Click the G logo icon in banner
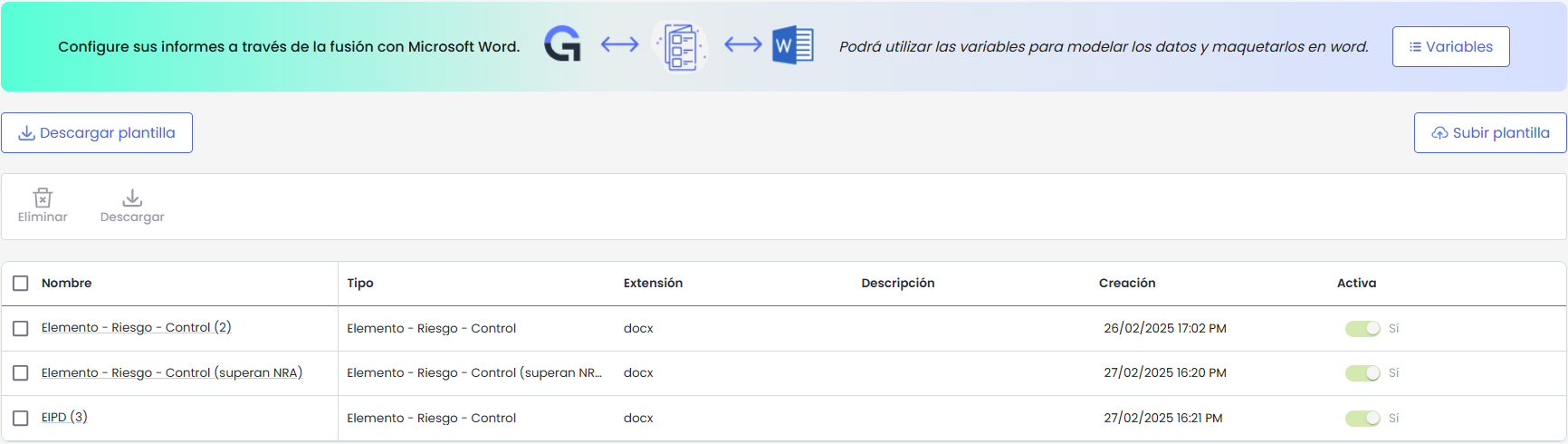The height and width of the screenshot is (444, 1568). [562, 44]
